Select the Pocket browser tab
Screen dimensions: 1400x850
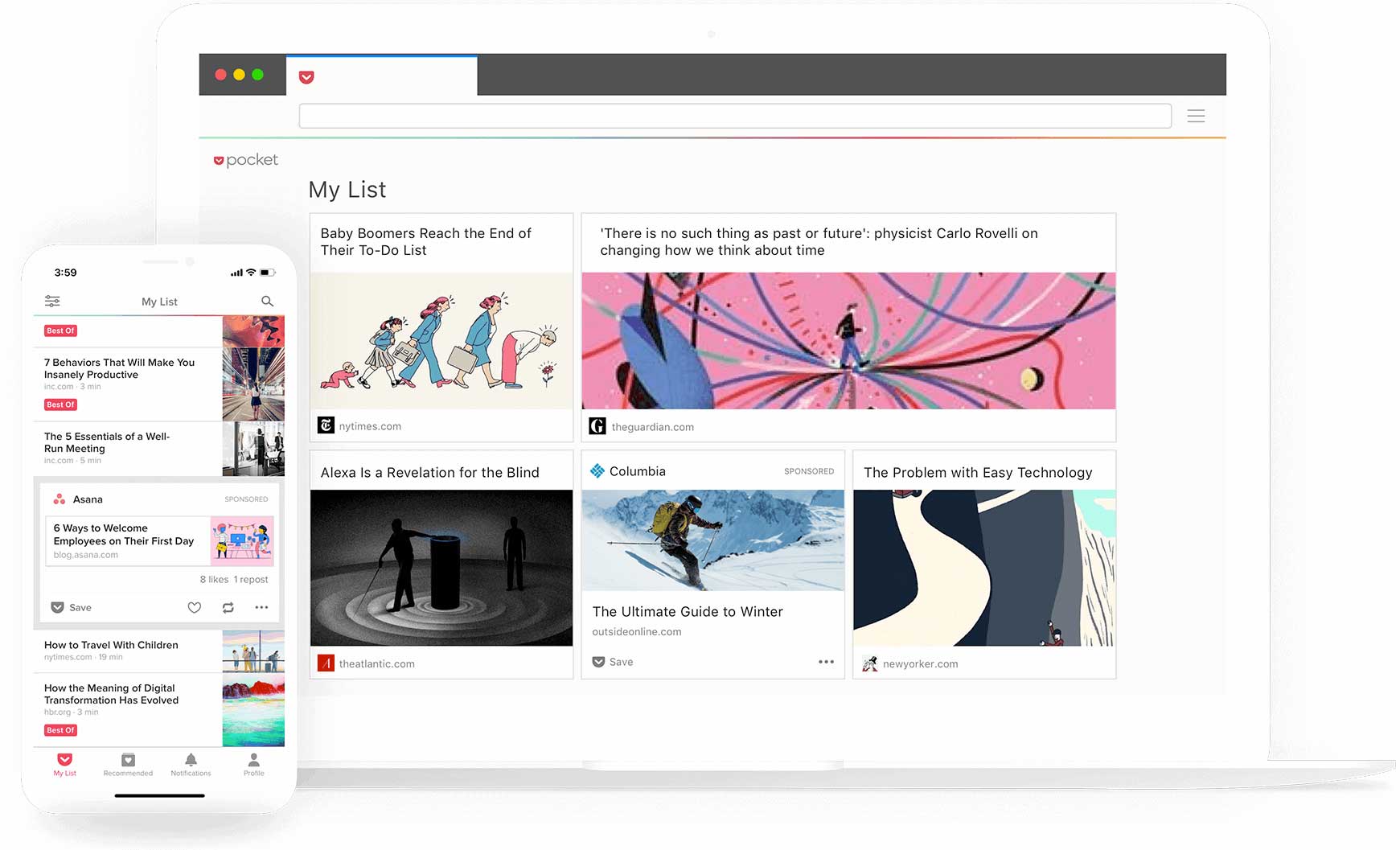[382, 76]
